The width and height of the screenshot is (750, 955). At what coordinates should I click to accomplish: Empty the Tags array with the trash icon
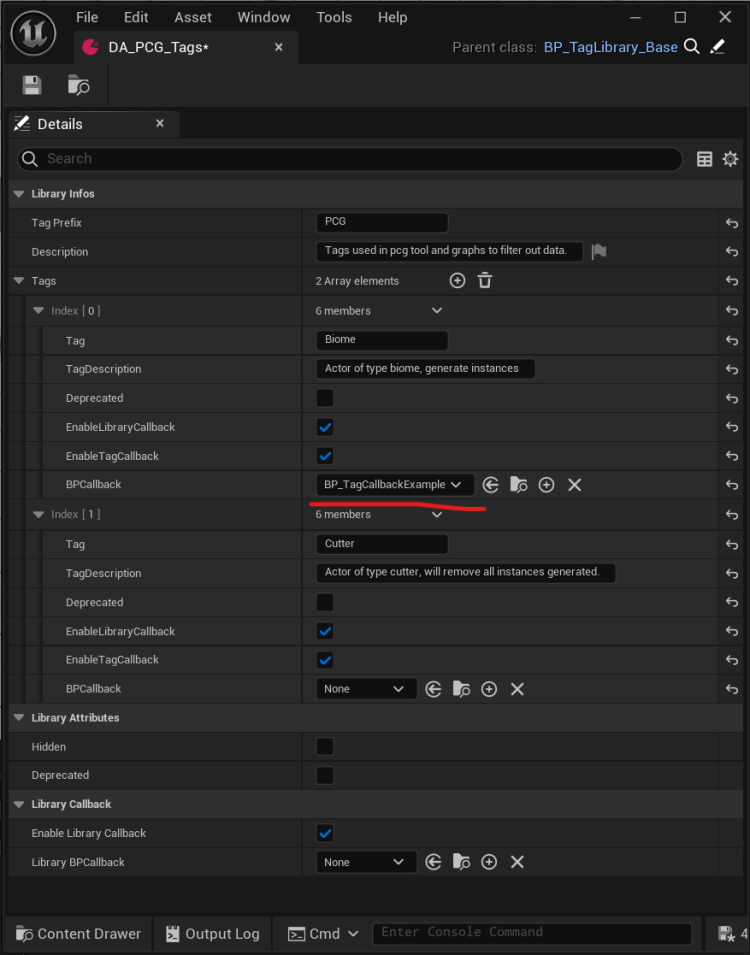[x=485, y=281]
